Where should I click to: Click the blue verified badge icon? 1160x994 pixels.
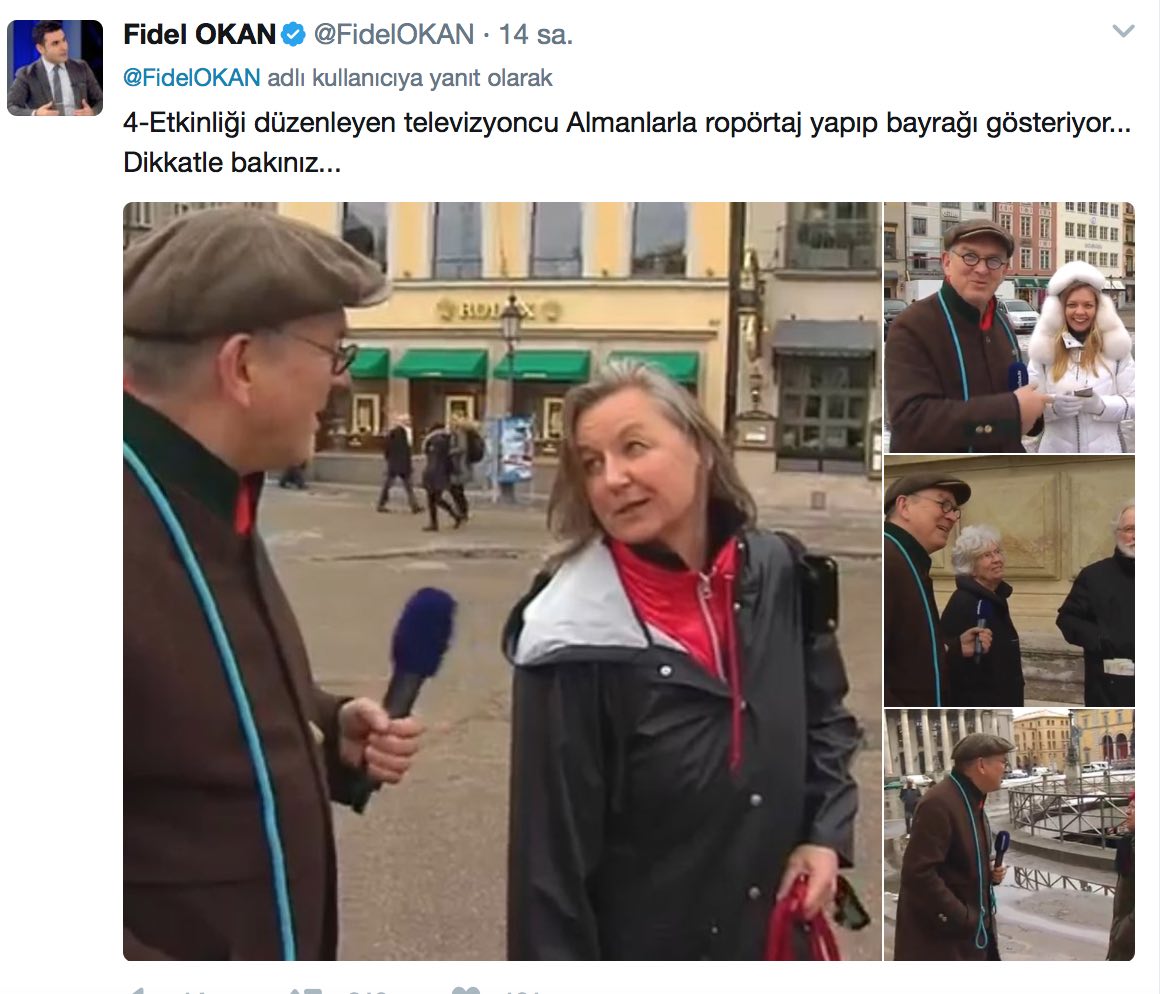click(294, 35)
